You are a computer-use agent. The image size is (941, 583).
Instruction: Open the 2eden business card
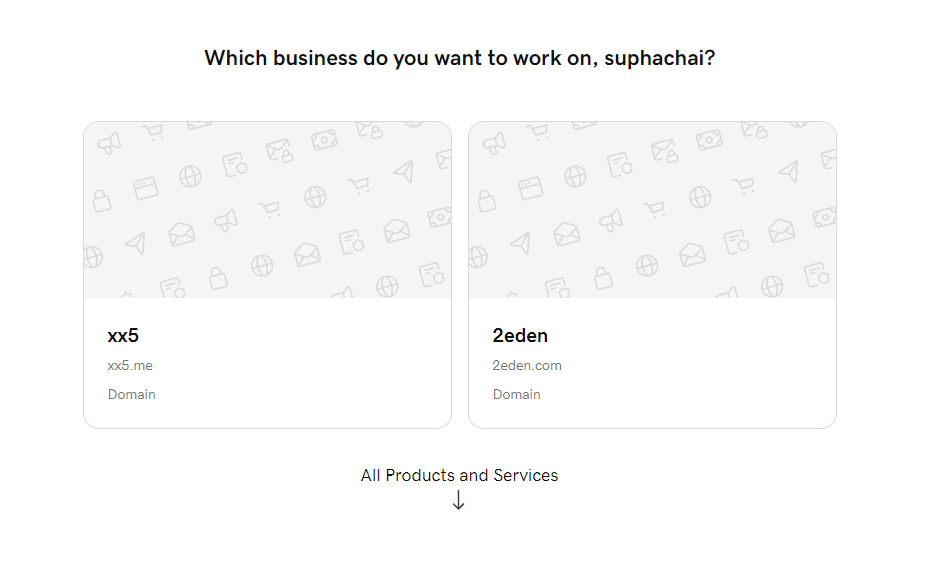(x=652, y=275)
